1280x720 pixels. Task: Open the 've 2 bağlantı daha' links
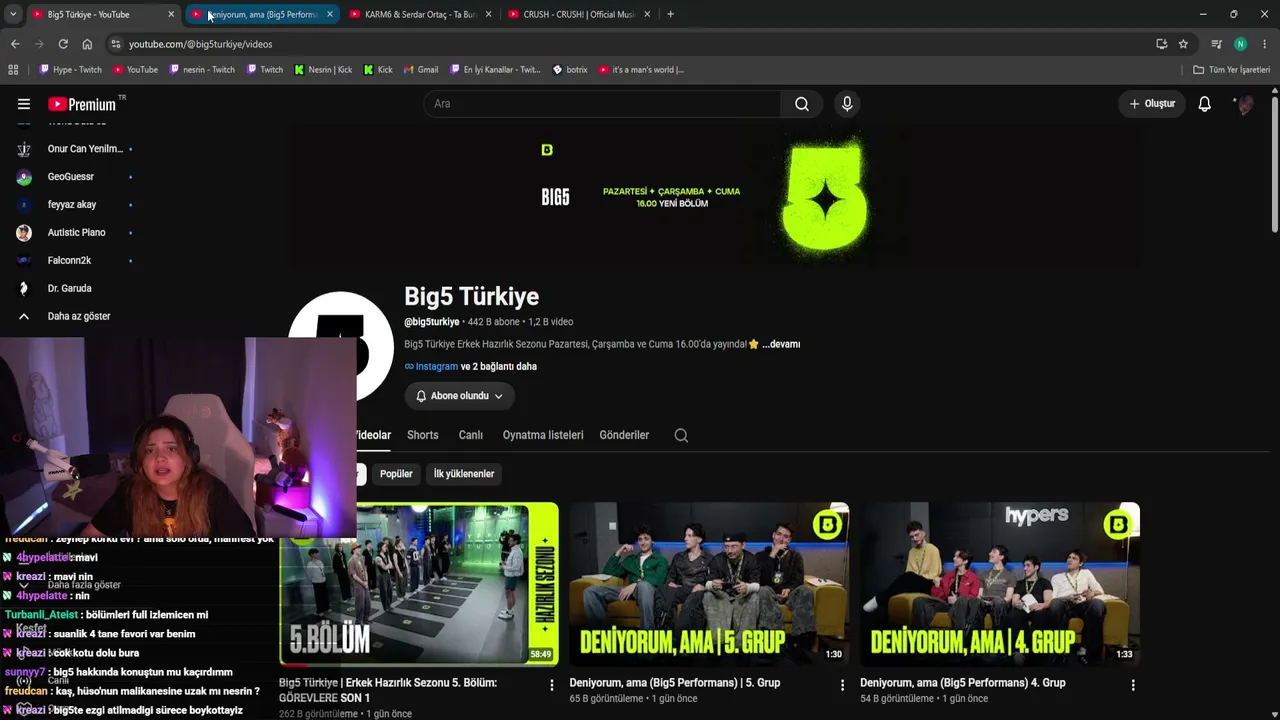(499, 367)
